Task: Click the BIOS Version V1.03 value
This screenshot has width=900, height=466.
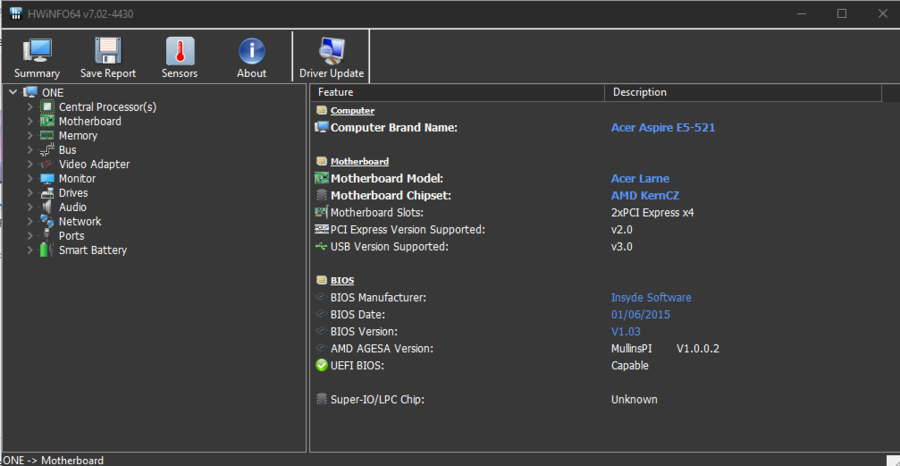Action: [626, 331]
